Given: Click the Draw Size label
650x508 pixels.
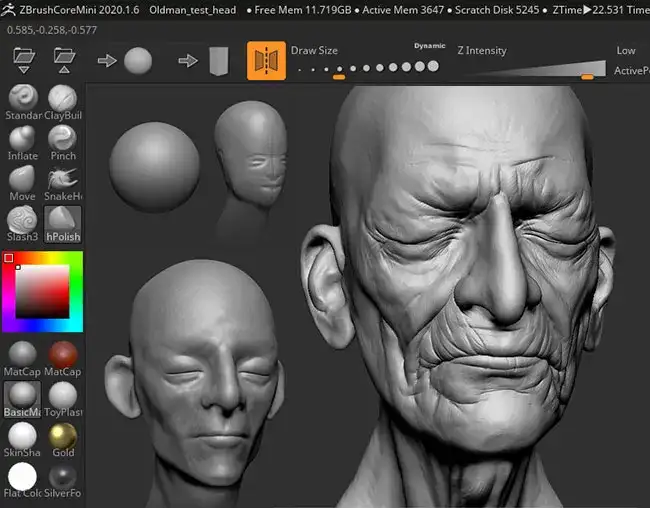Looking at the screenshot, I should [x=314, y=51].
